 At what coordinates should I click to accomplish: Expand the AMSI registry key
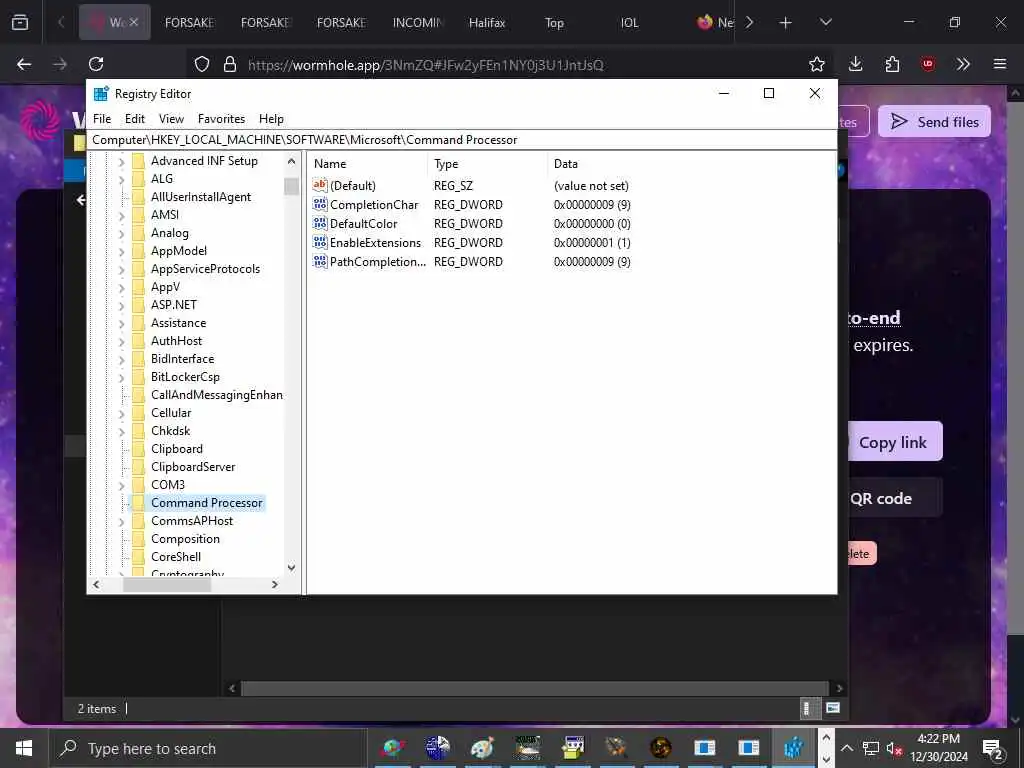point(121,215)
